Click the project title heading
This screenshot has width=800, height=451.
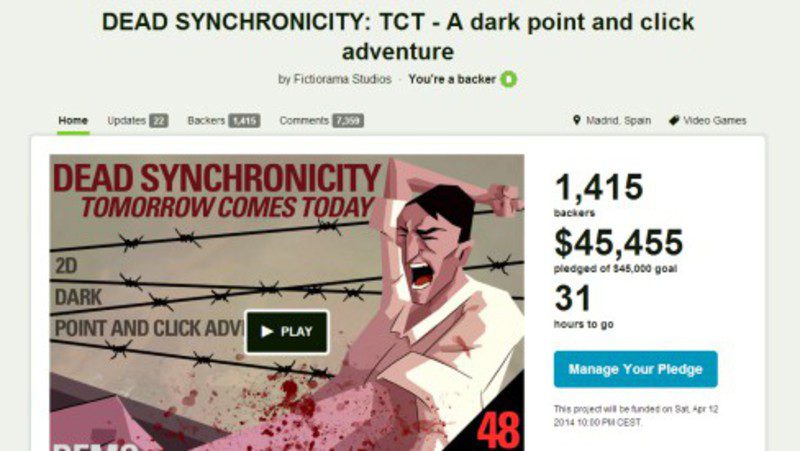(x=398, y=36)
